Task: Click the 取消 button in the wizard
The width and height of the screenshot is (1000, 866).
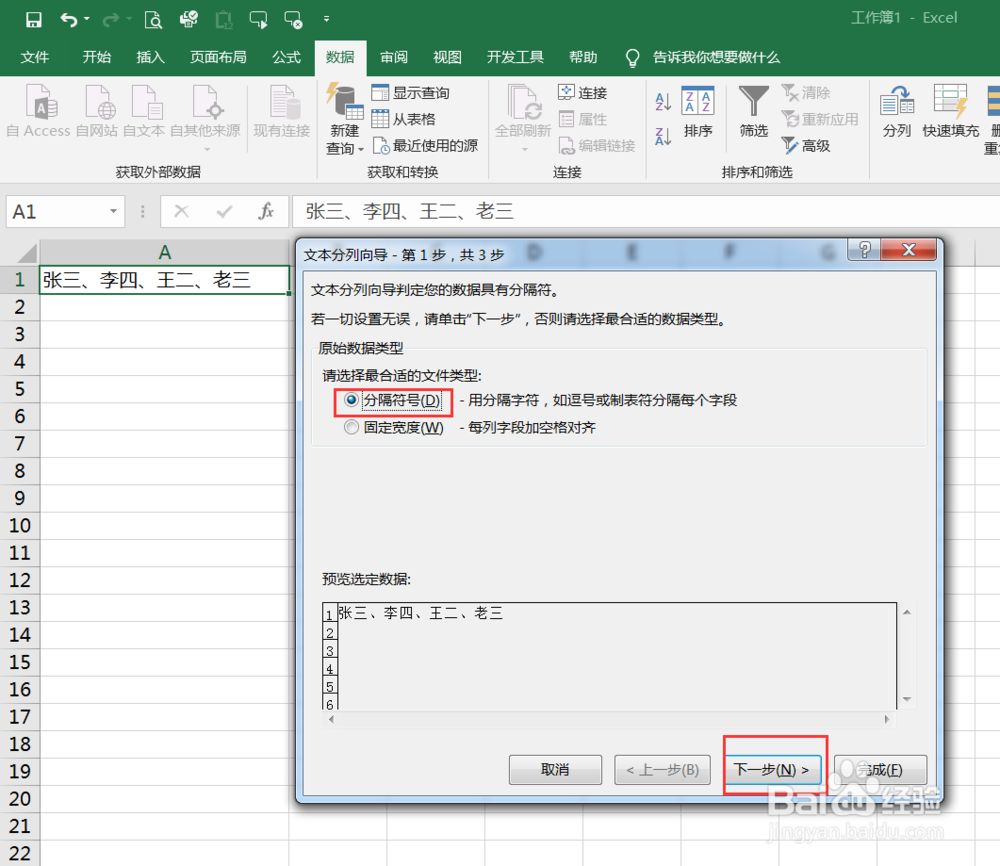Action: [x=554, y=769]
